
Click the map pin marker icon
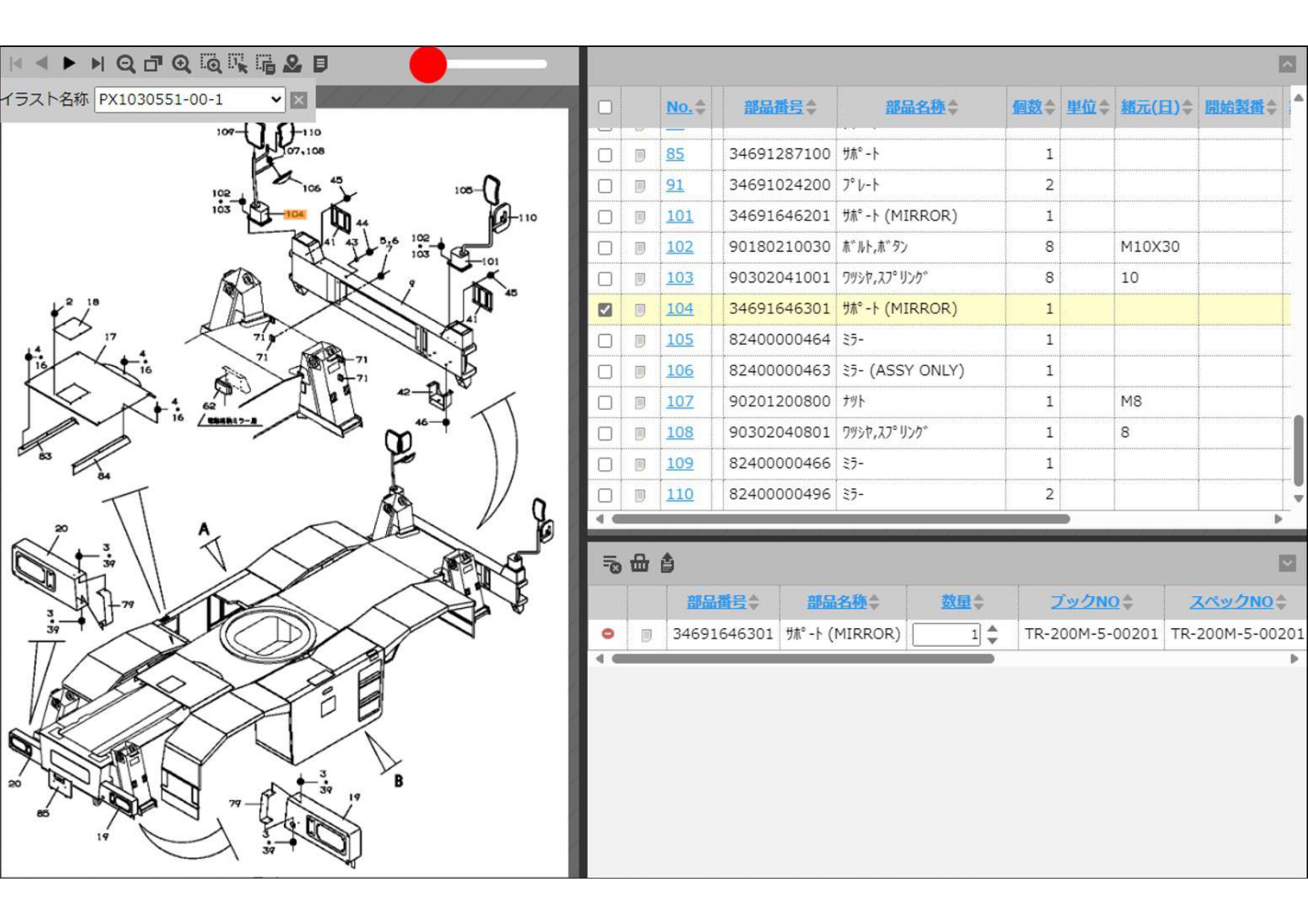tap(292, 64)
